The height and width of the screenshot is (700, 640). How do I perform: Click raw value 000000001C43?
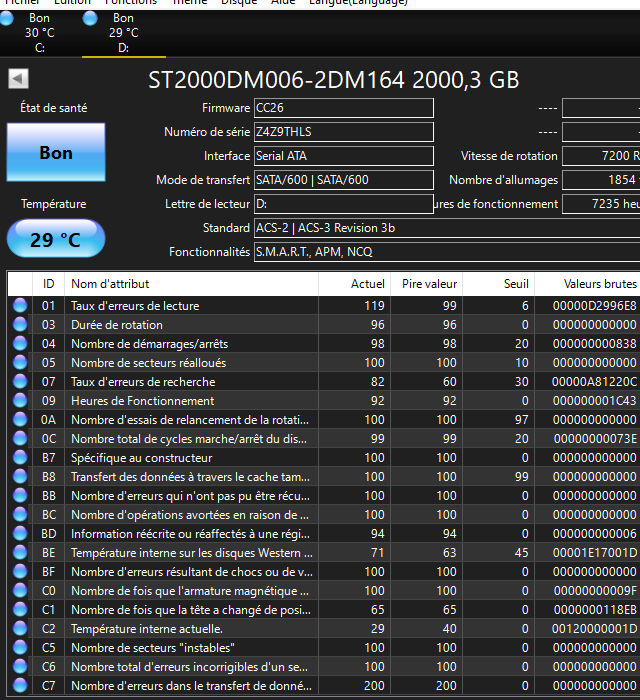tap(594, 400)
